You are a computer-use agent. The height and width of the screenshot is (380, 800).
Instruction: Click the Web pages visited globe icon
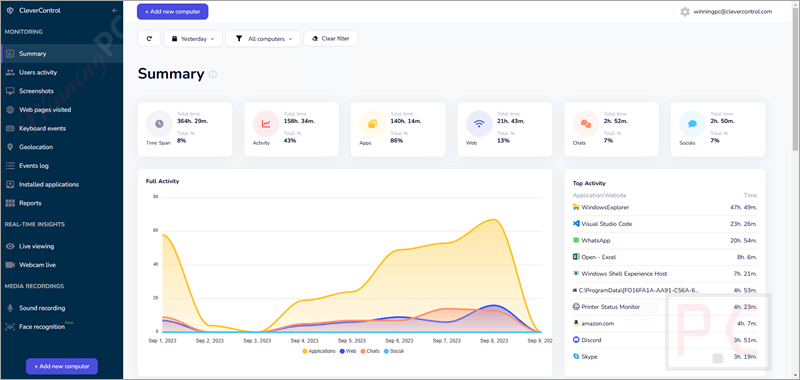point(10,110)
